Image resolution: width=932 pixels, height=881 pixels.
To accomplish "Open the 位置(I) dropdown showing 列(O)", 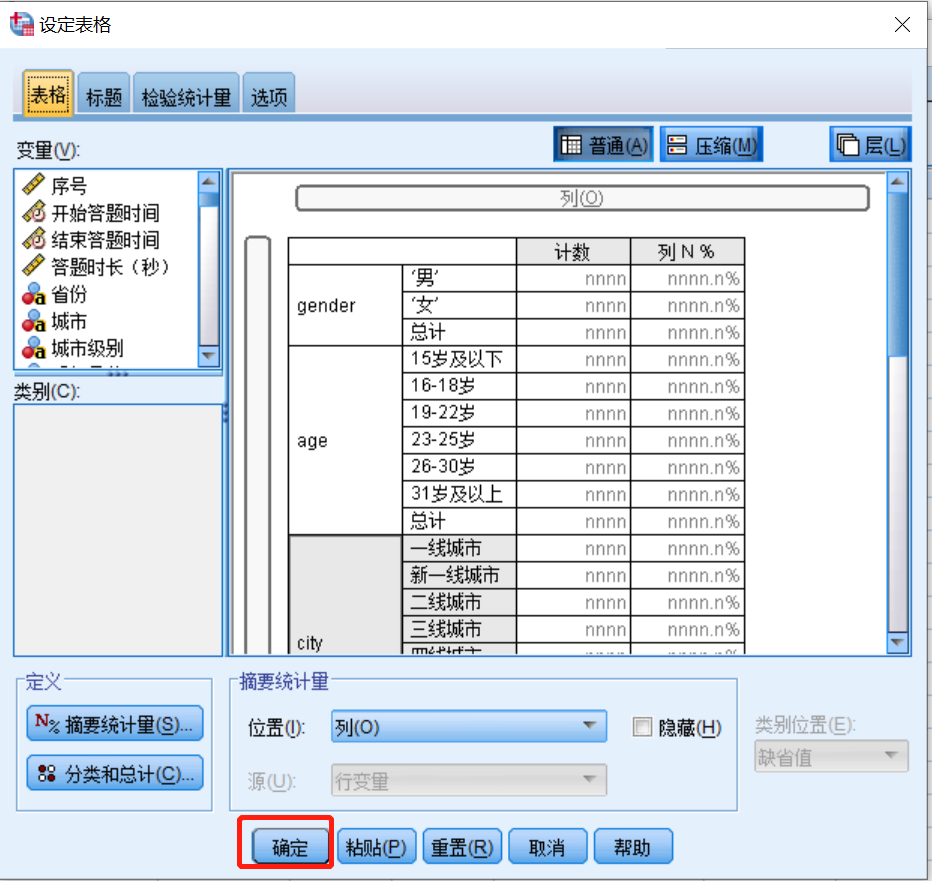I will (x=469, y=726).
